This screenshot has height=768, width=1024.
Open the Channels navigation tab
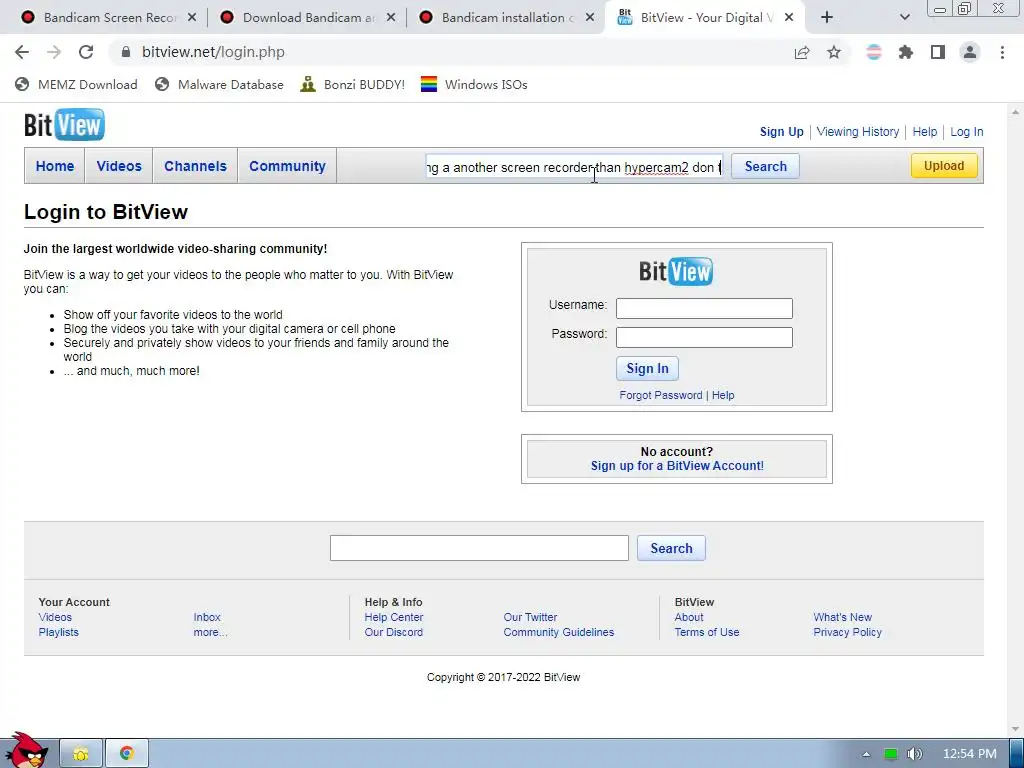coord(195,166)
